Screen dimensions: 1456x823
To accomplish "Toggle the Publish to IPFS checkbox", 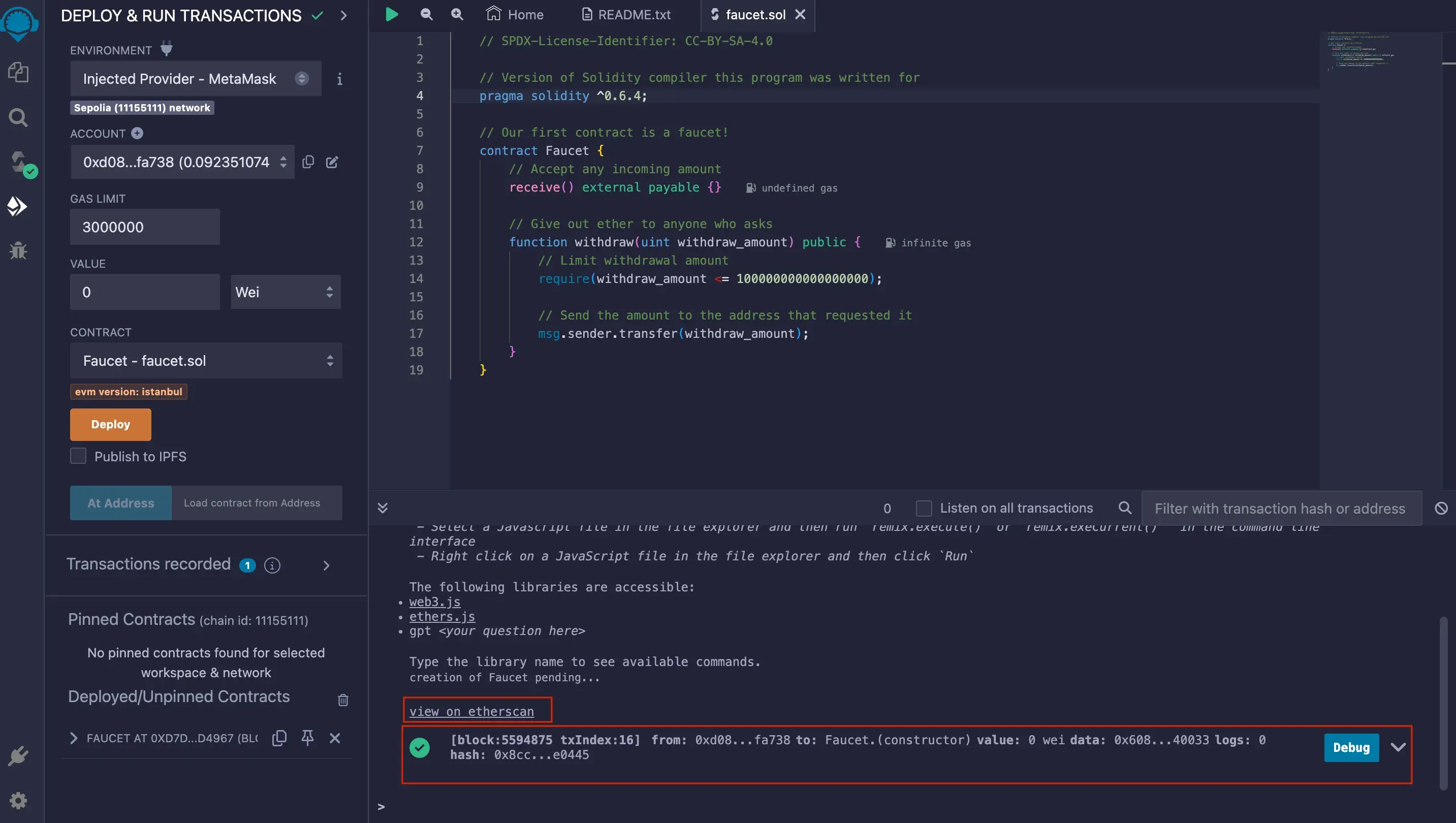I will tap(78, 456).
